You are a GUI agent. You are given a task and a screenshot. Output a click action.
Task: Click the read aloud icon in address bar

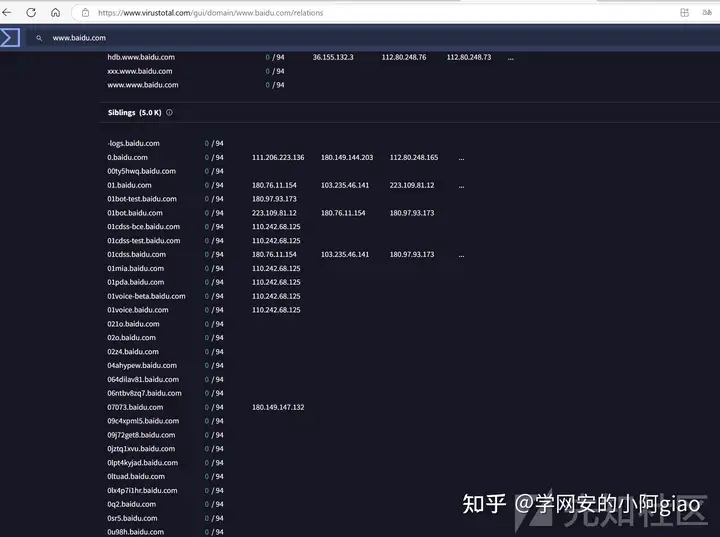(707, 13)
